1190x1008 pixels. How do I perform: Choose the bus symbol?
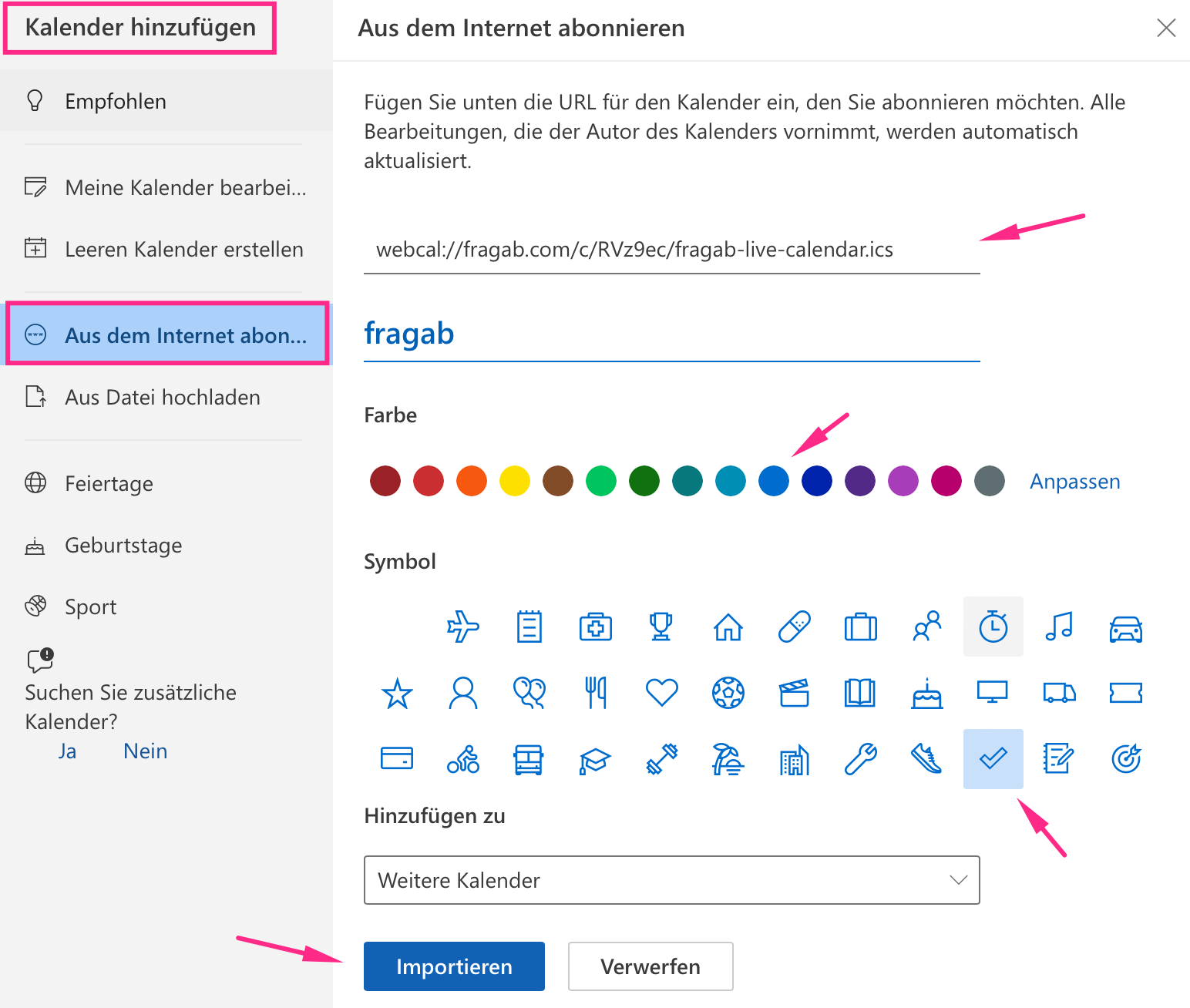(x=529, y=759)
